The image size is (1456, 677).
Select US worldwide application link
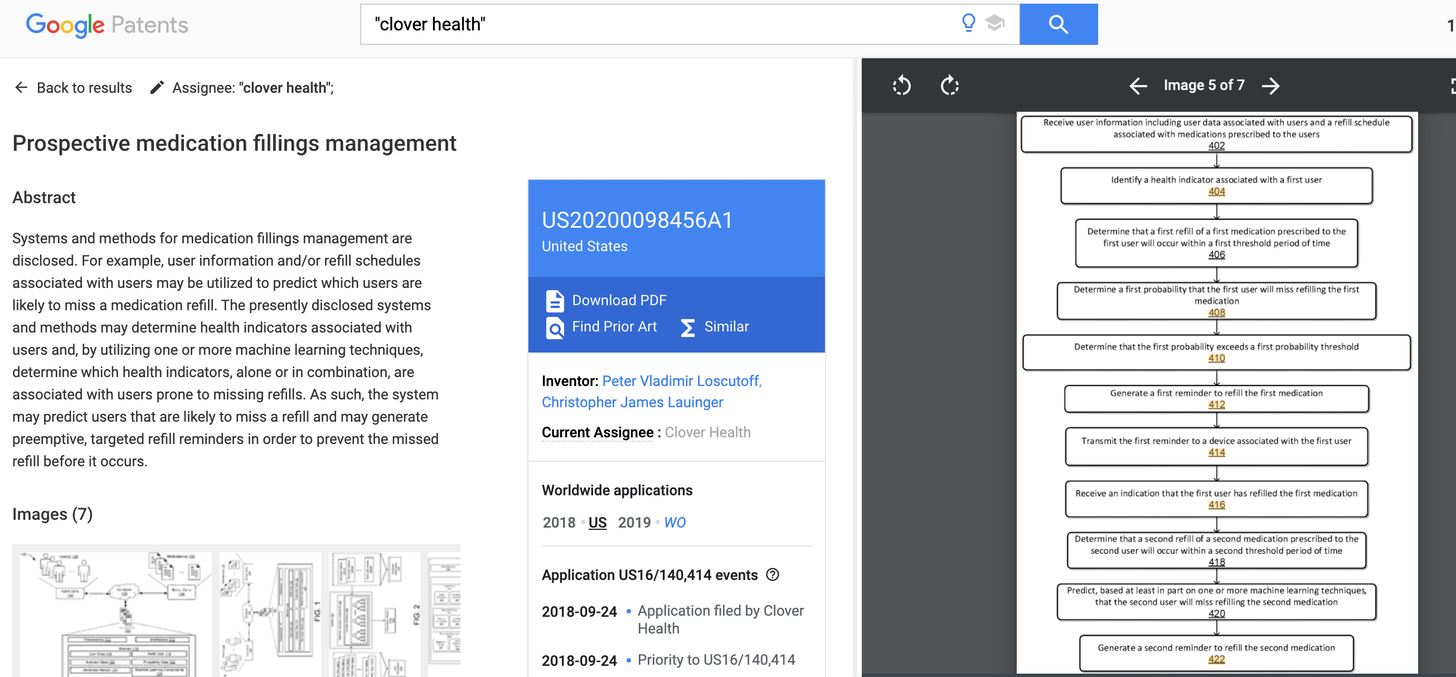pyautogui.click(x=598, y=522)
